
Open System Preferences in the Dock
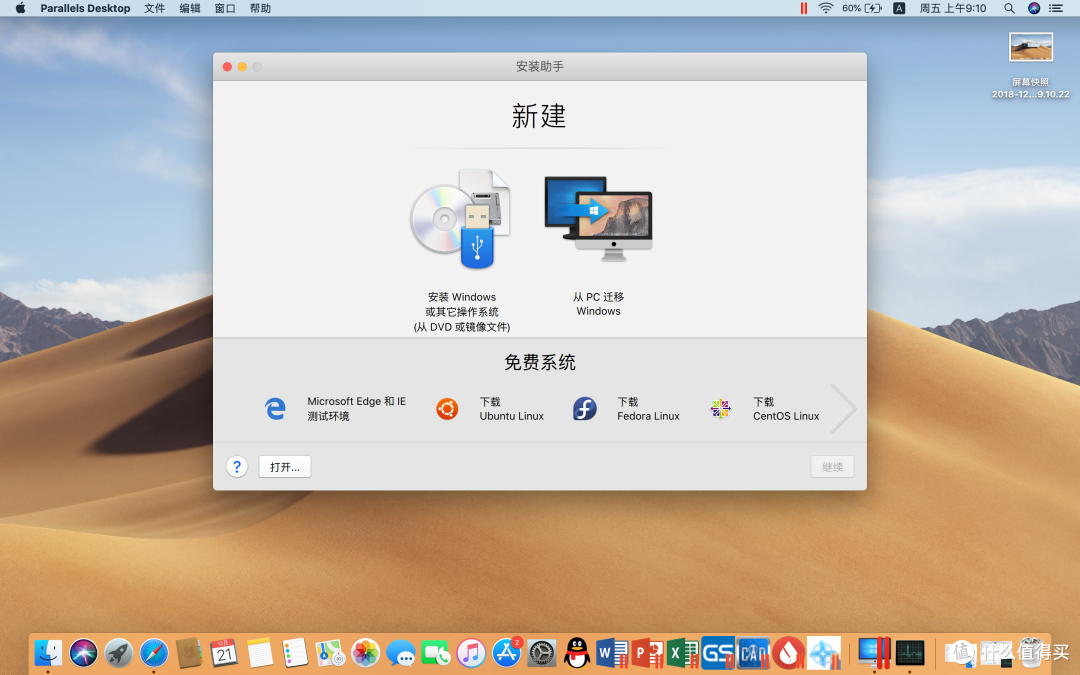coord(541,652)
